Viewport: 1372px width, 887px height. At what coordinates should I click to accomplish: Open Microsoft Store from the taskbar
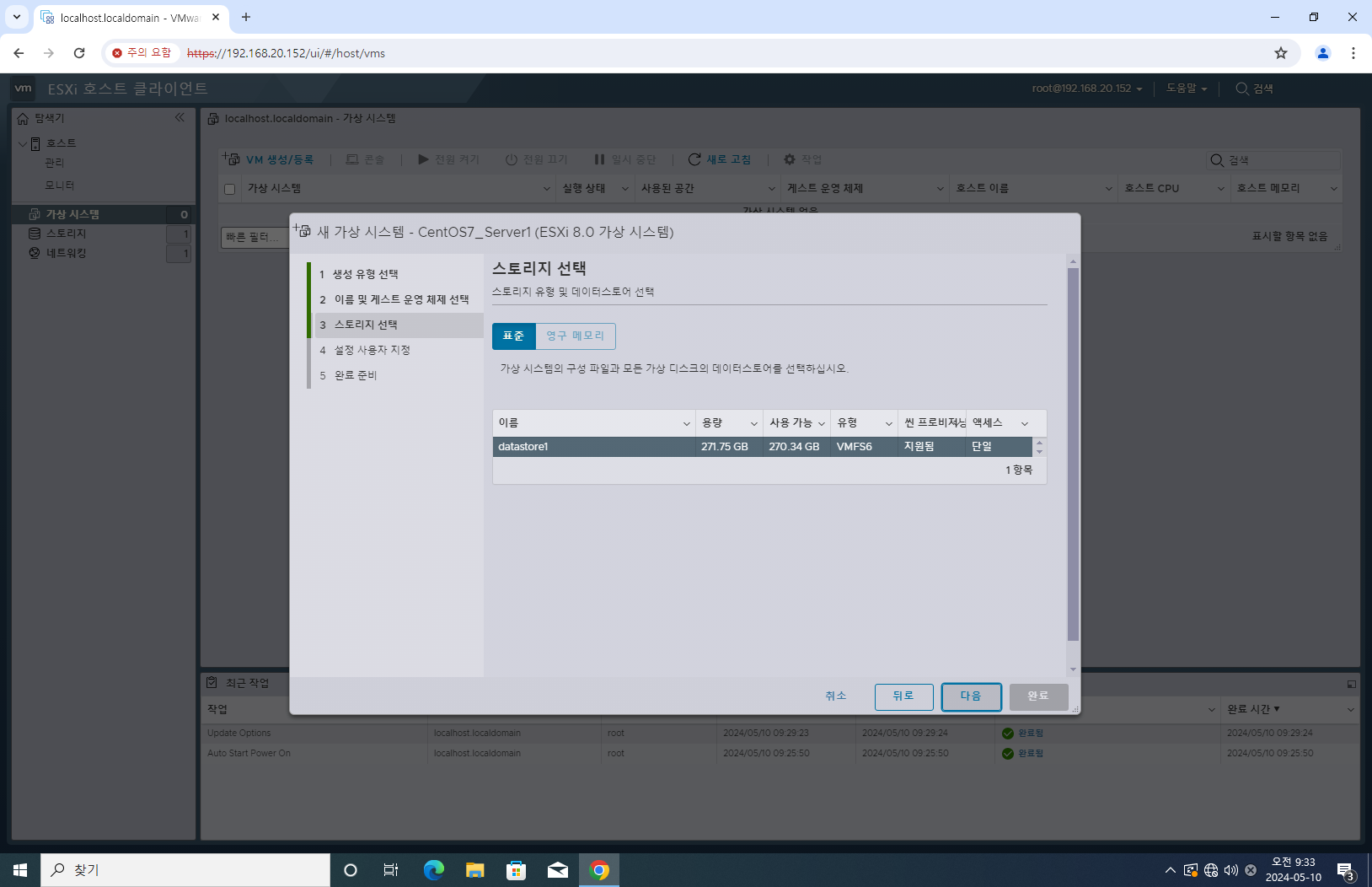pyautogui.click(x=517, y=870)
